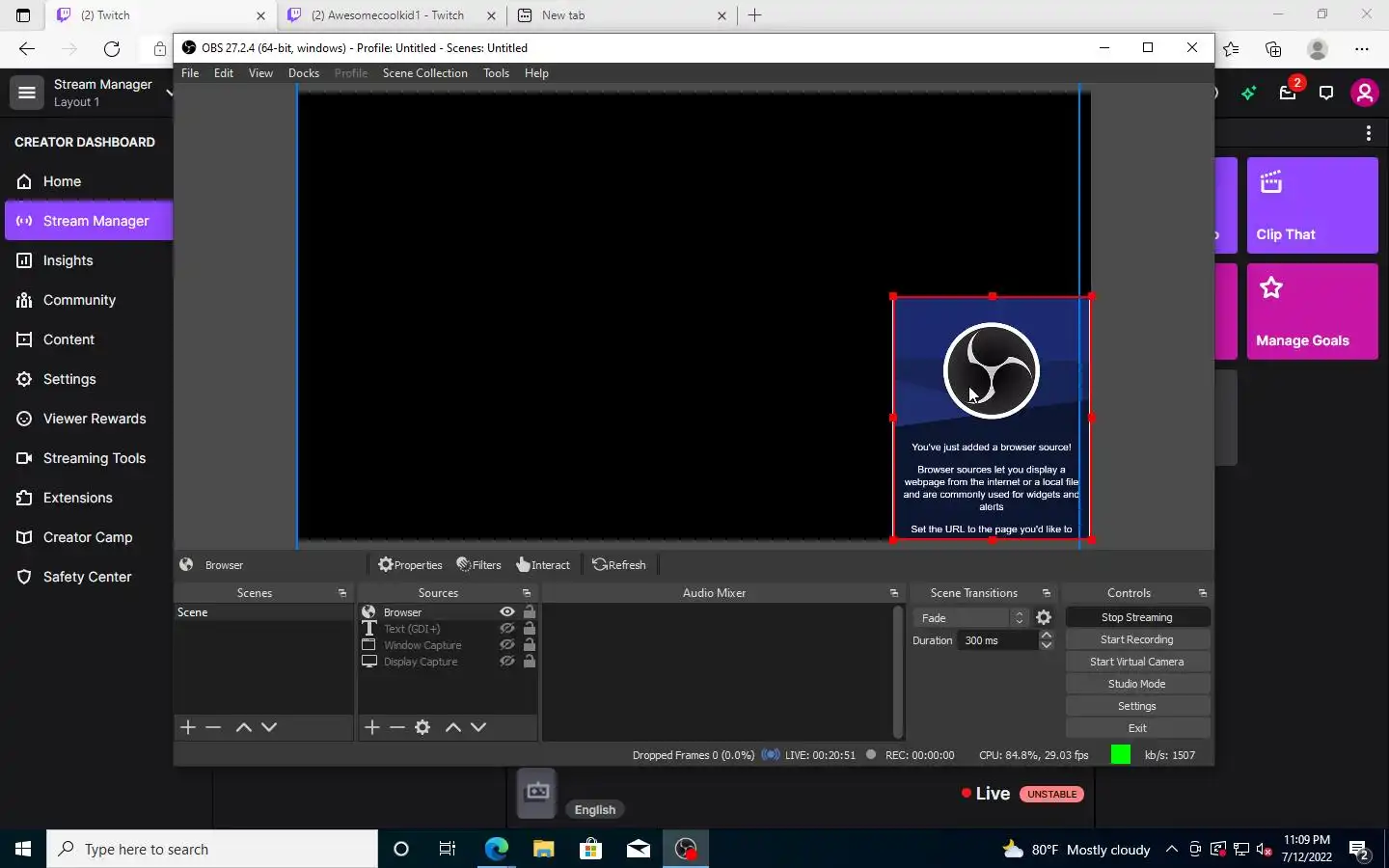Add a new source with the plus icon in the Sources panel
The image size is (1389, 868).
tap(372, 727)
